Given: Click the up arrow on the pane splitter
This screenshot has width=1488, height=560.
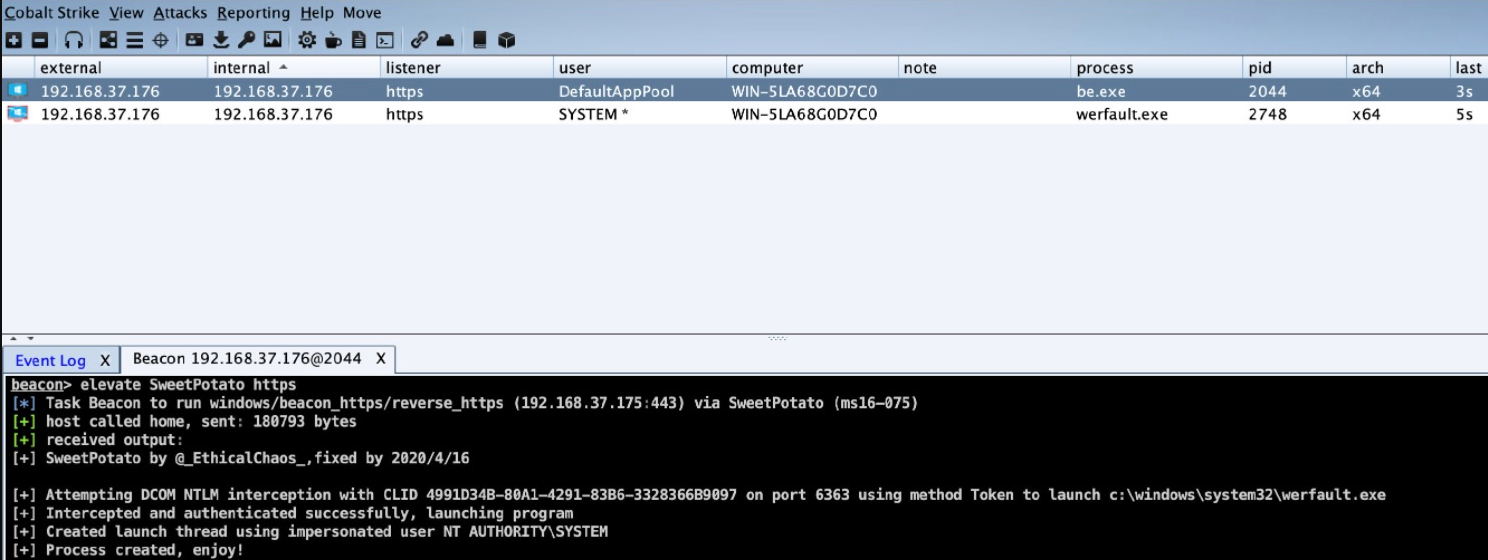Looking at the screenshot, I should coord(14,339).
